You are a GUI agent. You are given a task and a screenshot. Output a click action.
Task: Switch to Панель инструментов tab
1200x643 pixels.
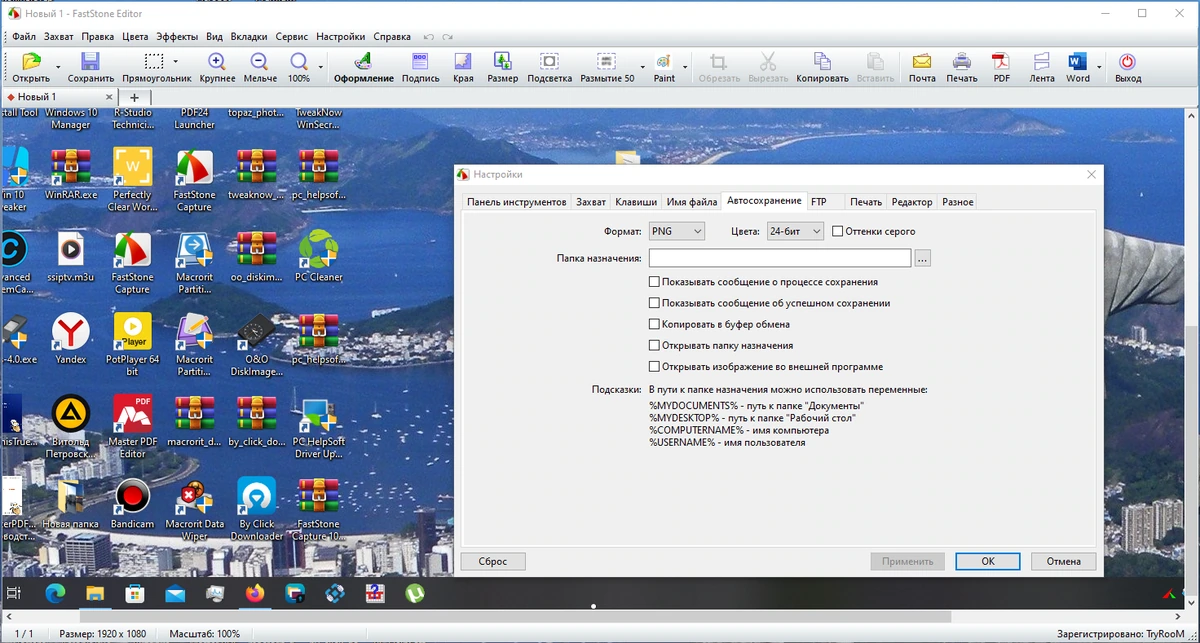pos(517,202)
